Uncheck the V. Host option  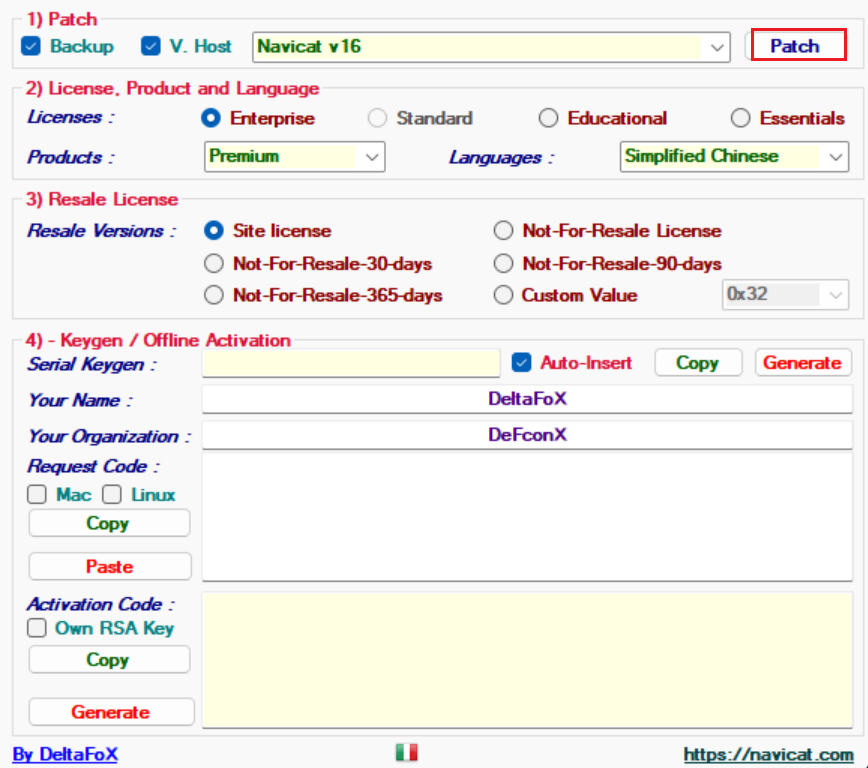pyautogui.click(x=151, y=46)
